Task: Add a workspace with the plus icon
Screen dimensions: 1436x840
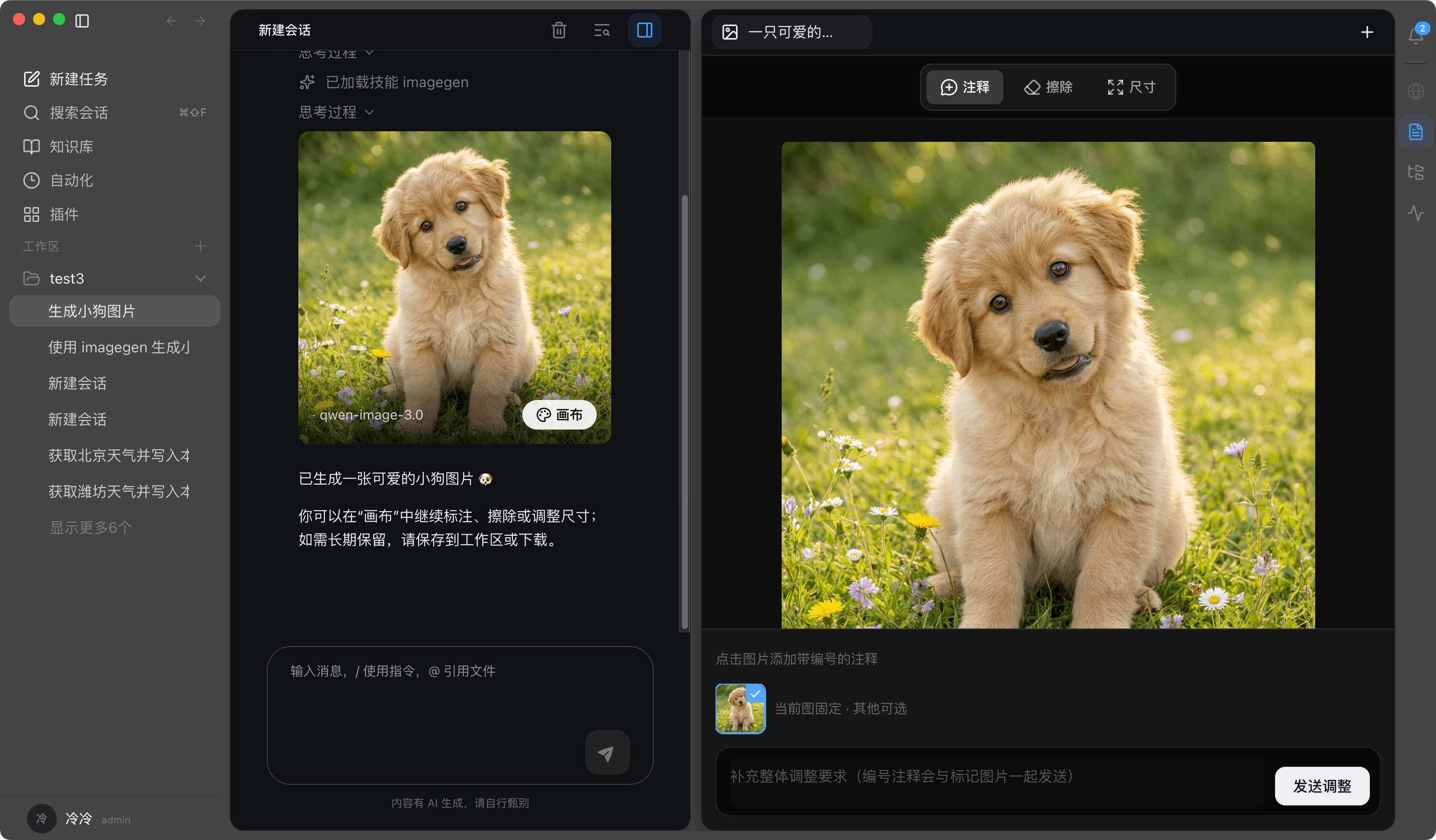Action: coord(200,246)
